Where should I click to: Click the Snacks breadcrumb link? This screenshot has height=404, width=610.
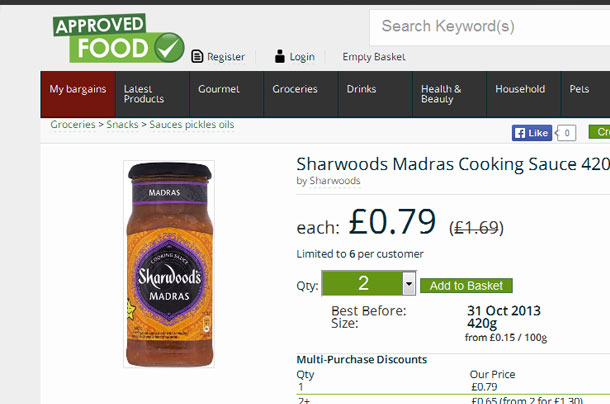[x=122, y=125]
